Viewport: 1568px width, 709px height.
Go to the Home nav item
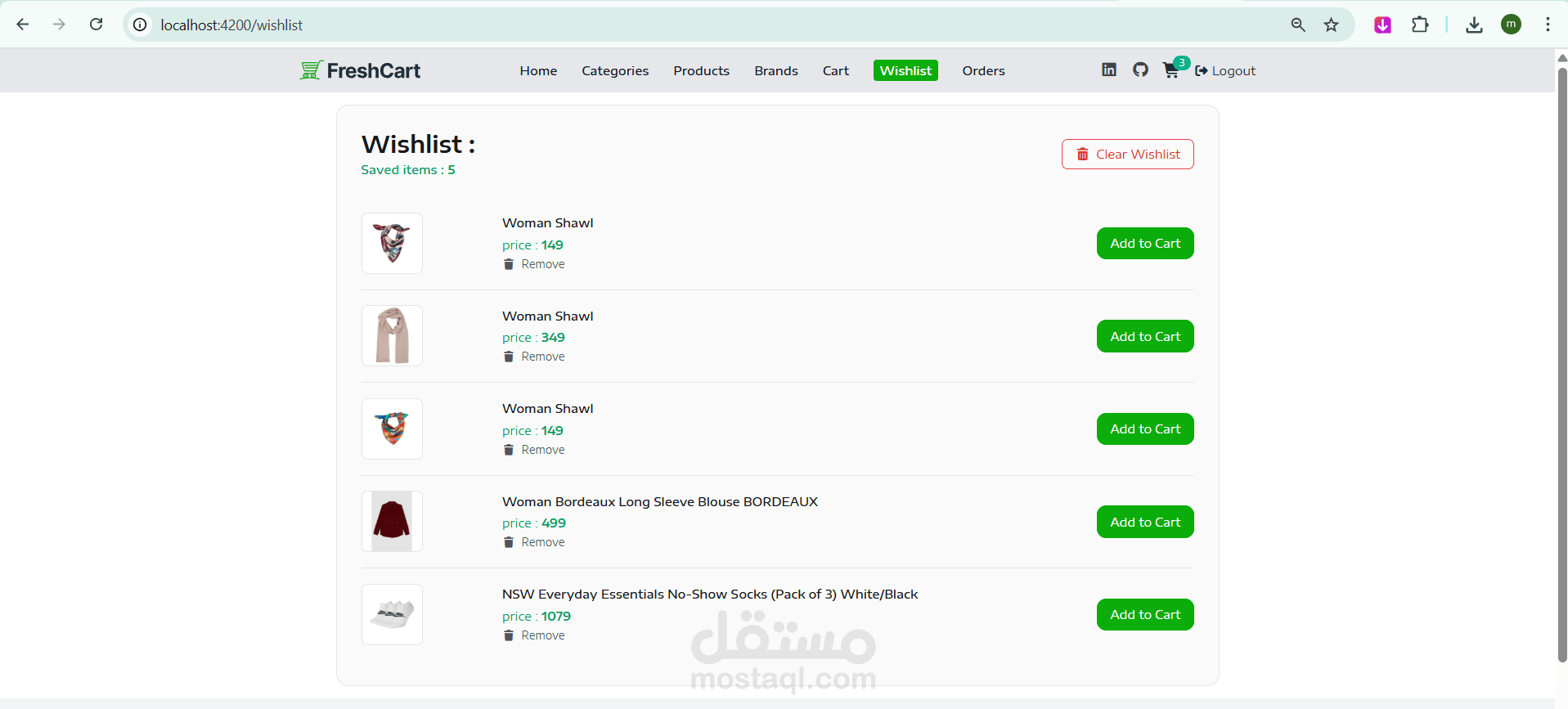point(538,70)
